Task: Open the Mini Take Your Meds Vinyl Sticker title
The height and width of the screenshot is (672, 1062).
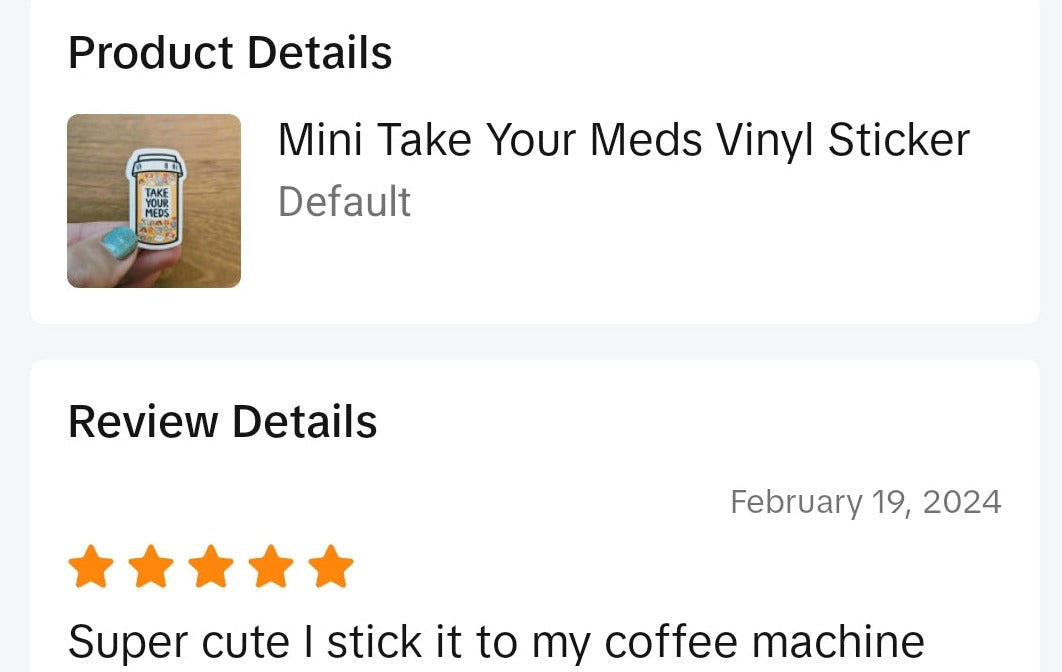Action: tap(623, 140)
